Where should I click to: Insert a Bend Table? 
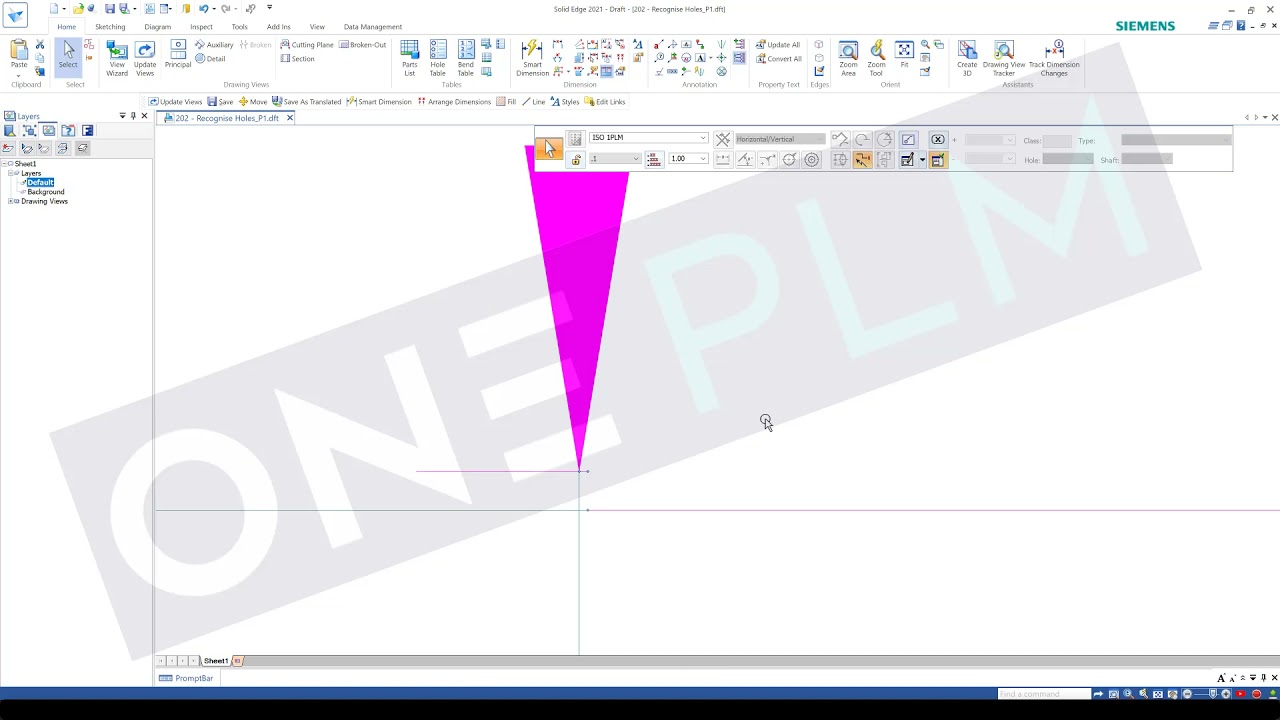click(x=466, y=59)
